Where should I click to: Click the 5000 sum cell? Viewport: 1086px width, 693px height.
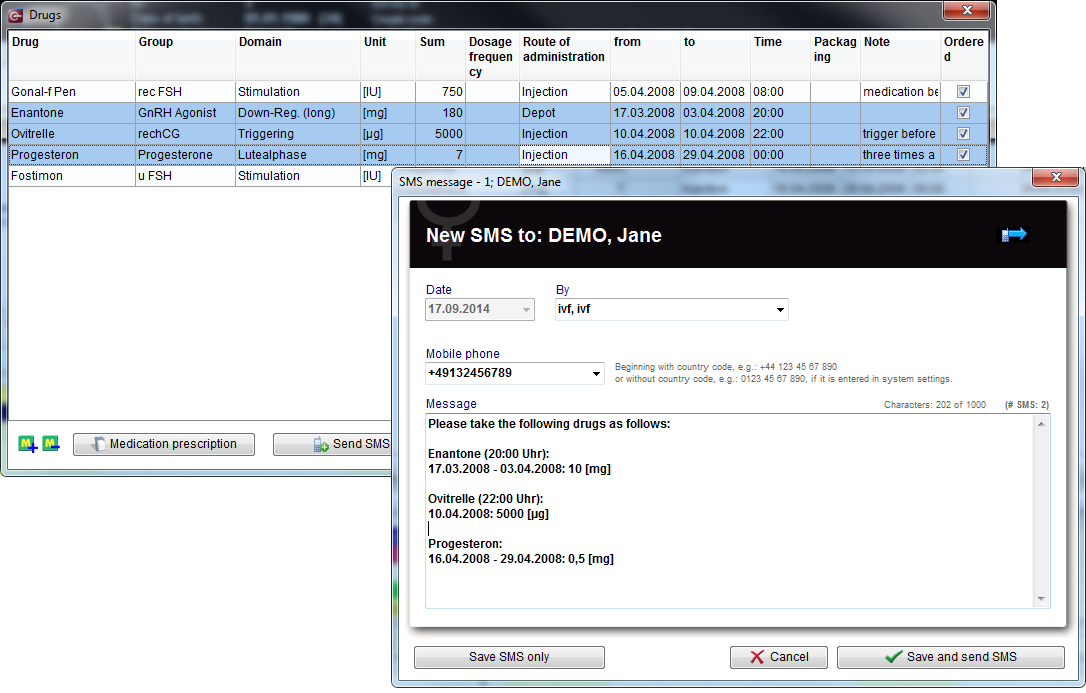(x=440, y=134)
